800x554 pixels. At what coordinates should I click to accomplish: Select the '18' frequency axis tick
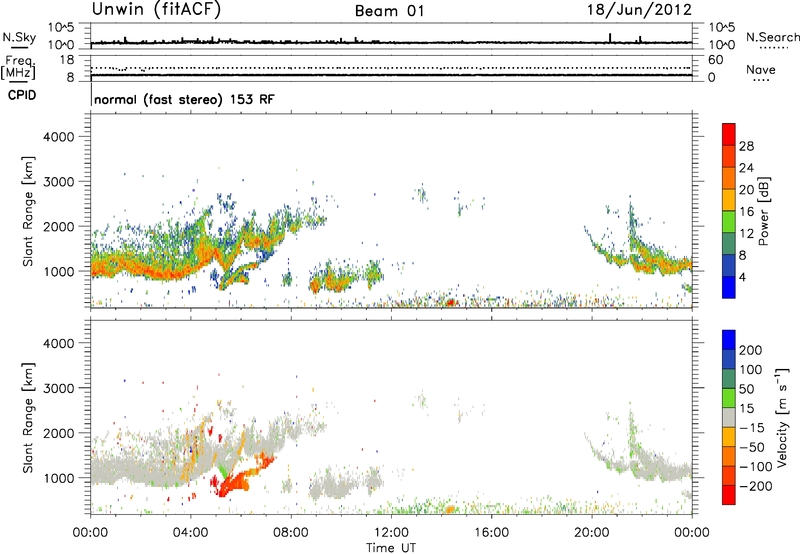tap(67, 60)
